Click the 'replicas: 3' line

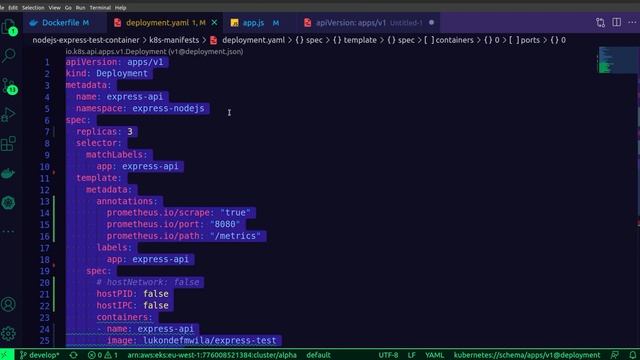tap(104, 131)
